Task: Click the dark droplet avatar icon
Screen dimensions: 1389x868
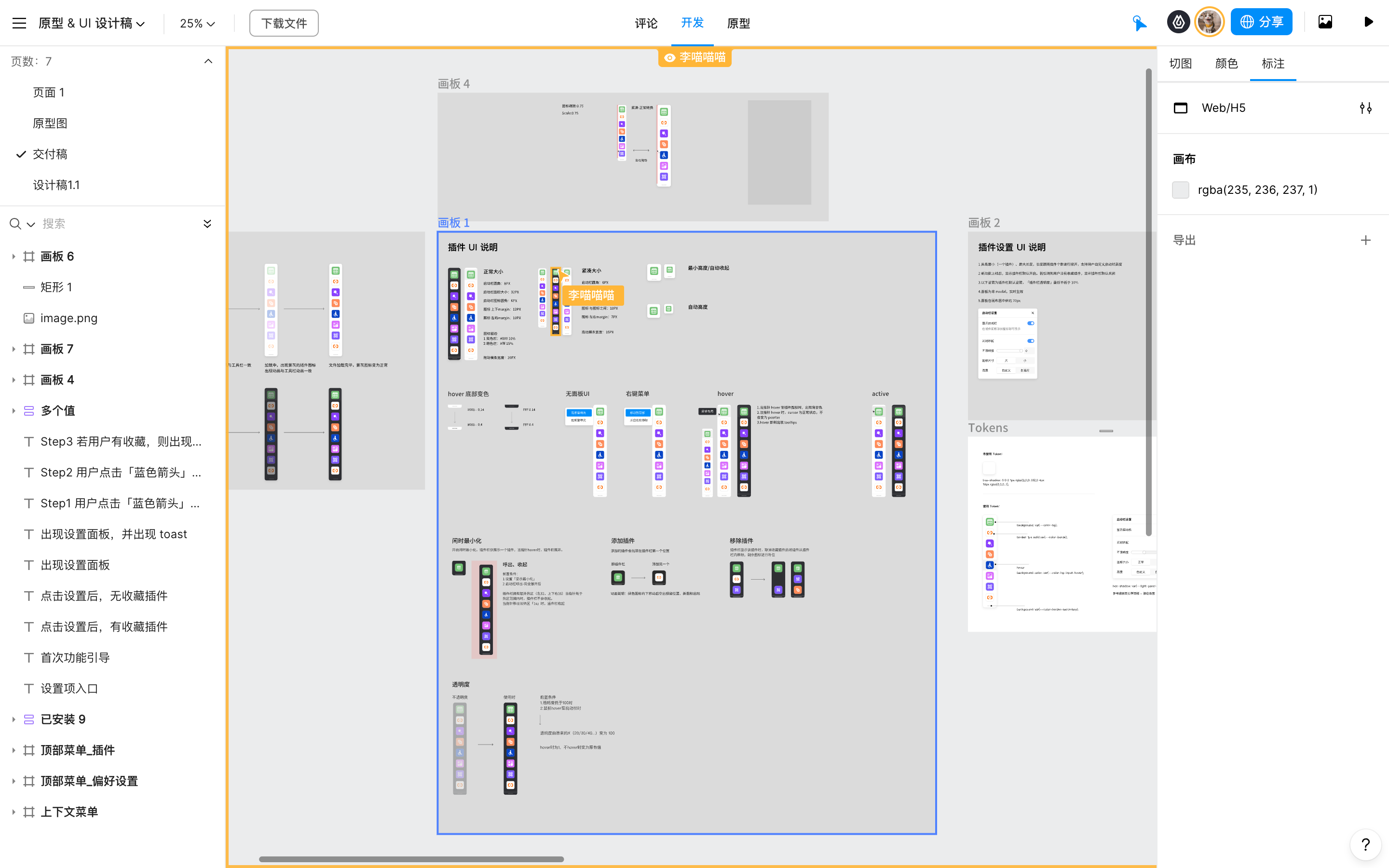Action: coord(1178,22)
